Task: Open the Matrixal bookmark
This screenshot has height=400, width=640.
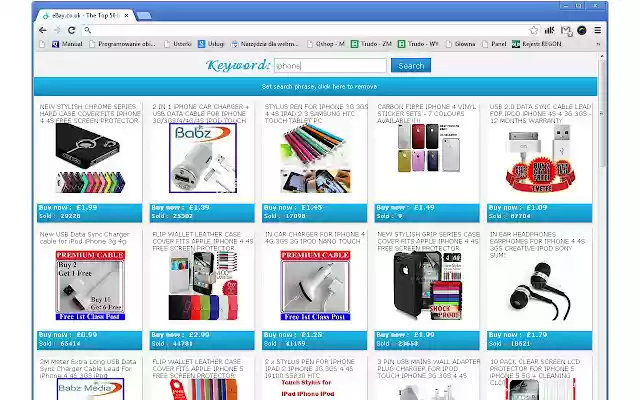Action: [67, 44]
